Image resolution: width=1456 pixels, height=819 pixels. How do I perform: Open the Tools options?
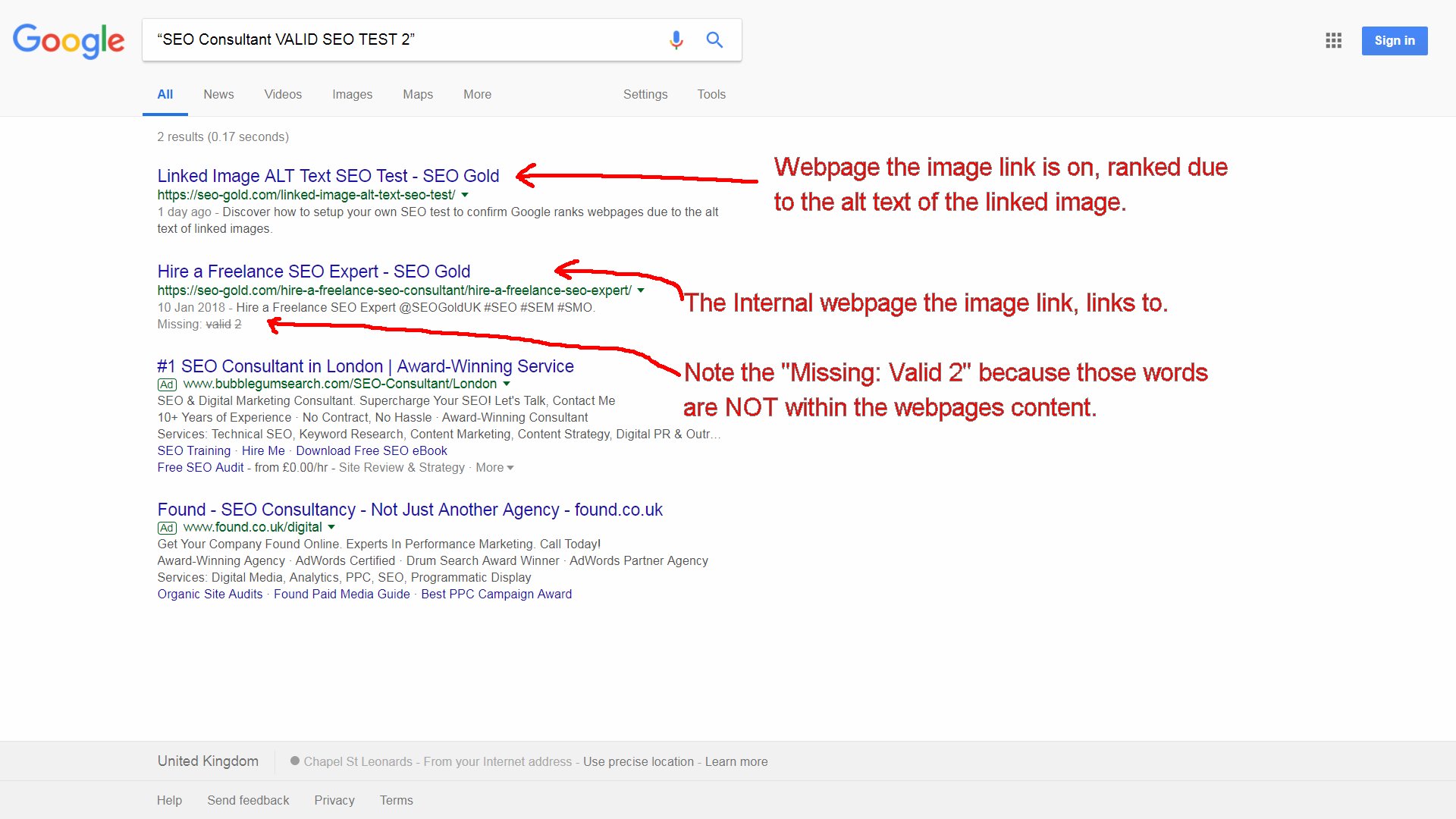(x=711, y=94)
